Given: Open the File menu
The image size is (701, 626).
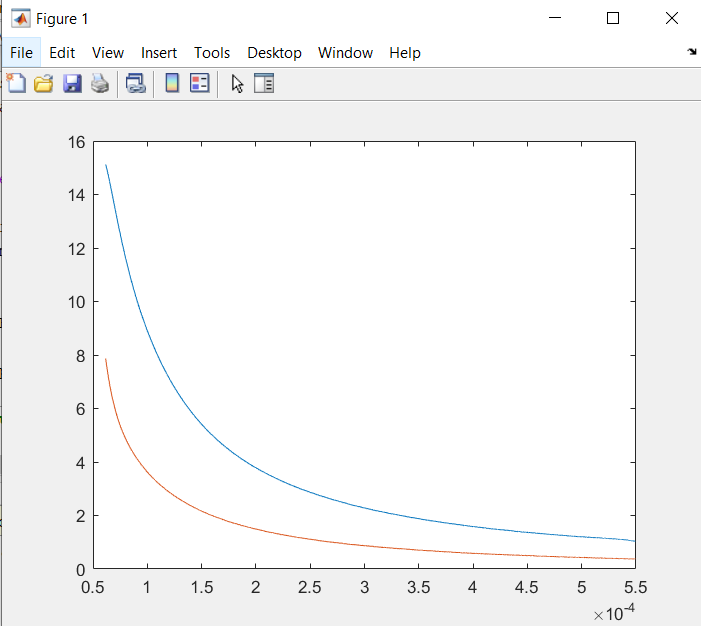Looking at the screenshot, I should 21,53.
